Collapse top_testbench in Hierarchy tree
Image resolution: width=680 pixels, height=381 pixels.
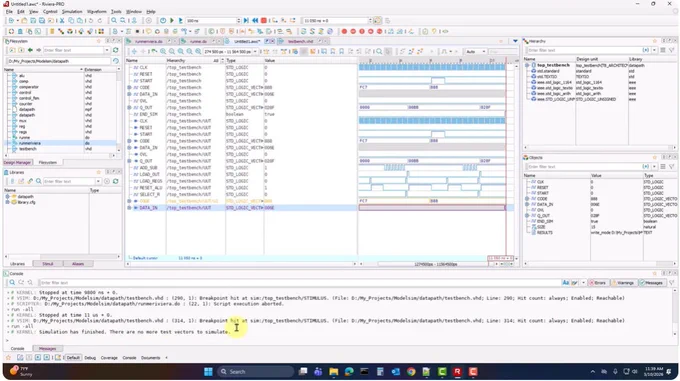click(x=527, y=65)
